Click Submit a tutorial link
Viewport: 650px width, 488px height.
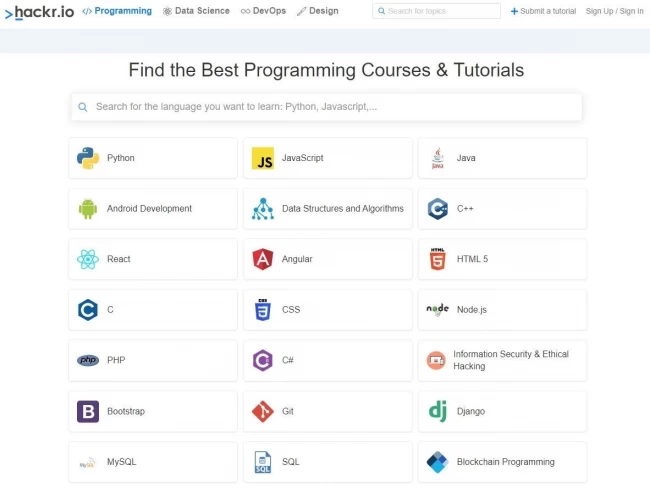tap(543, 11)
